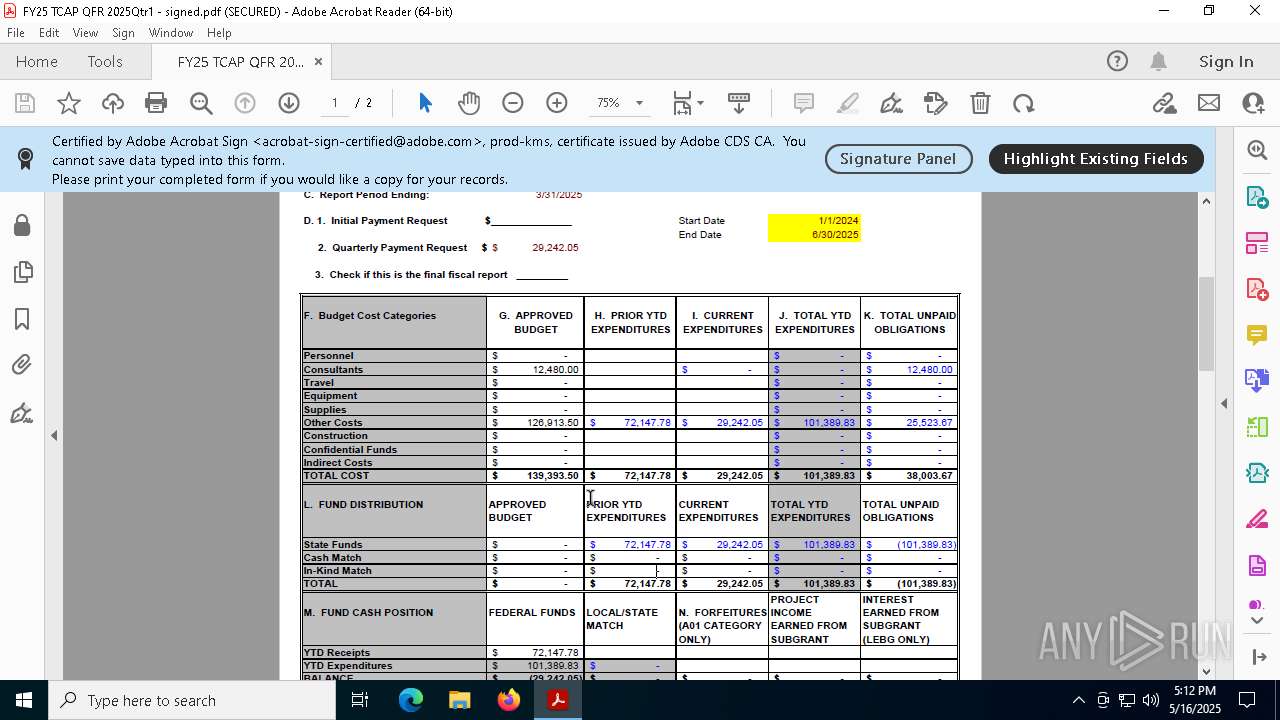Click Sign In

pos(1226,61)
